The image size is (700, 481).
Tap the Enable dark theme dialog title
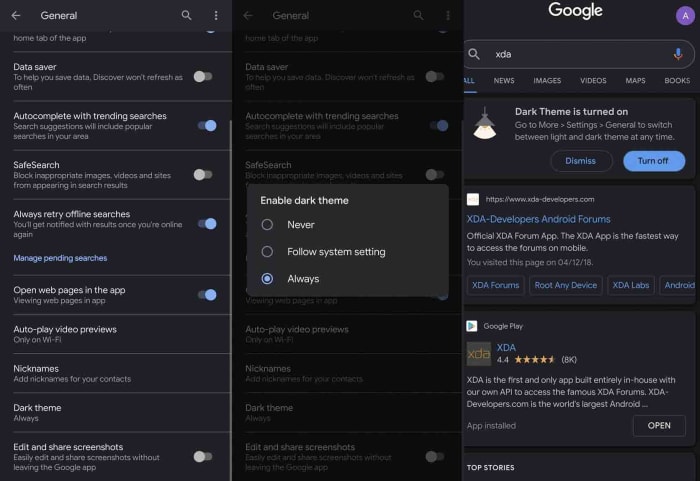[x=304, y=201]
